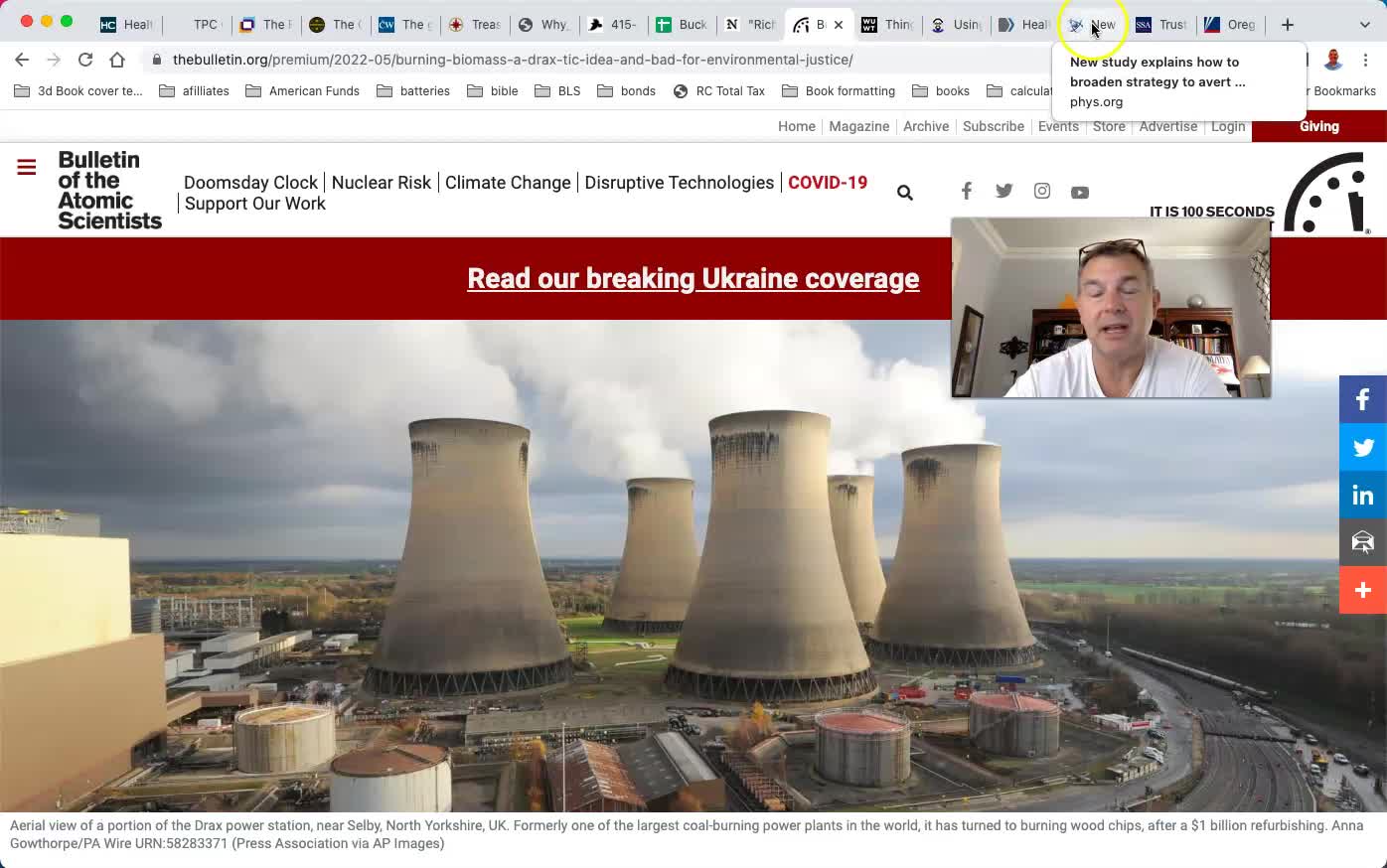Open RC Total Tax bookmark
Image resolution: width=1387 pixels, height=868 pixels.
(719, 91)
